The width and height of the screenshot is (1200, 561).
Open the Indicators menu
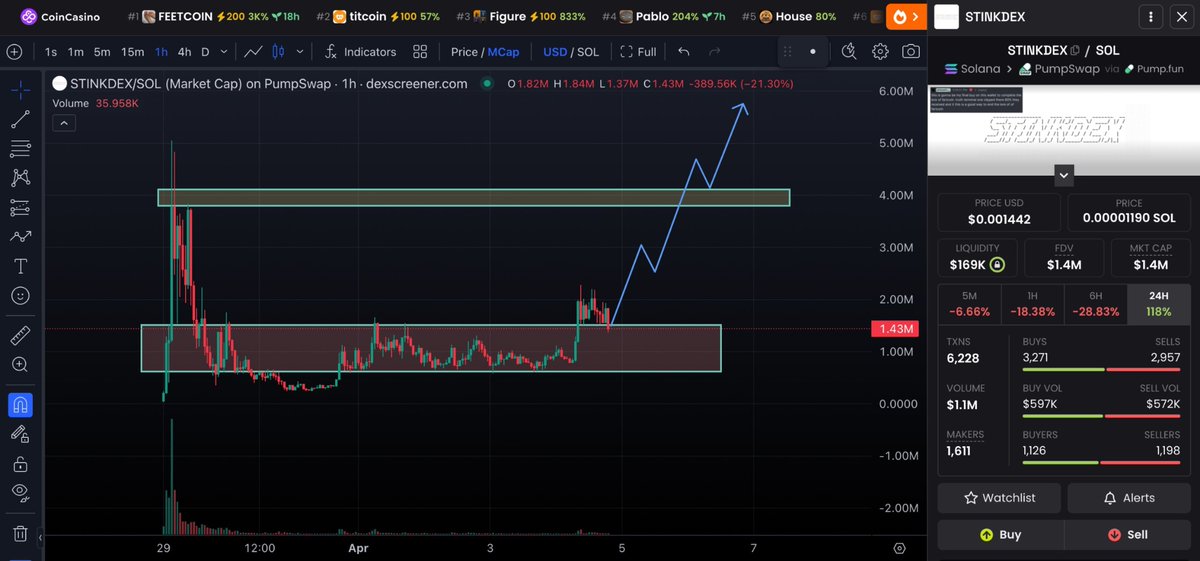pyautogui.click(x=359, y=52)
